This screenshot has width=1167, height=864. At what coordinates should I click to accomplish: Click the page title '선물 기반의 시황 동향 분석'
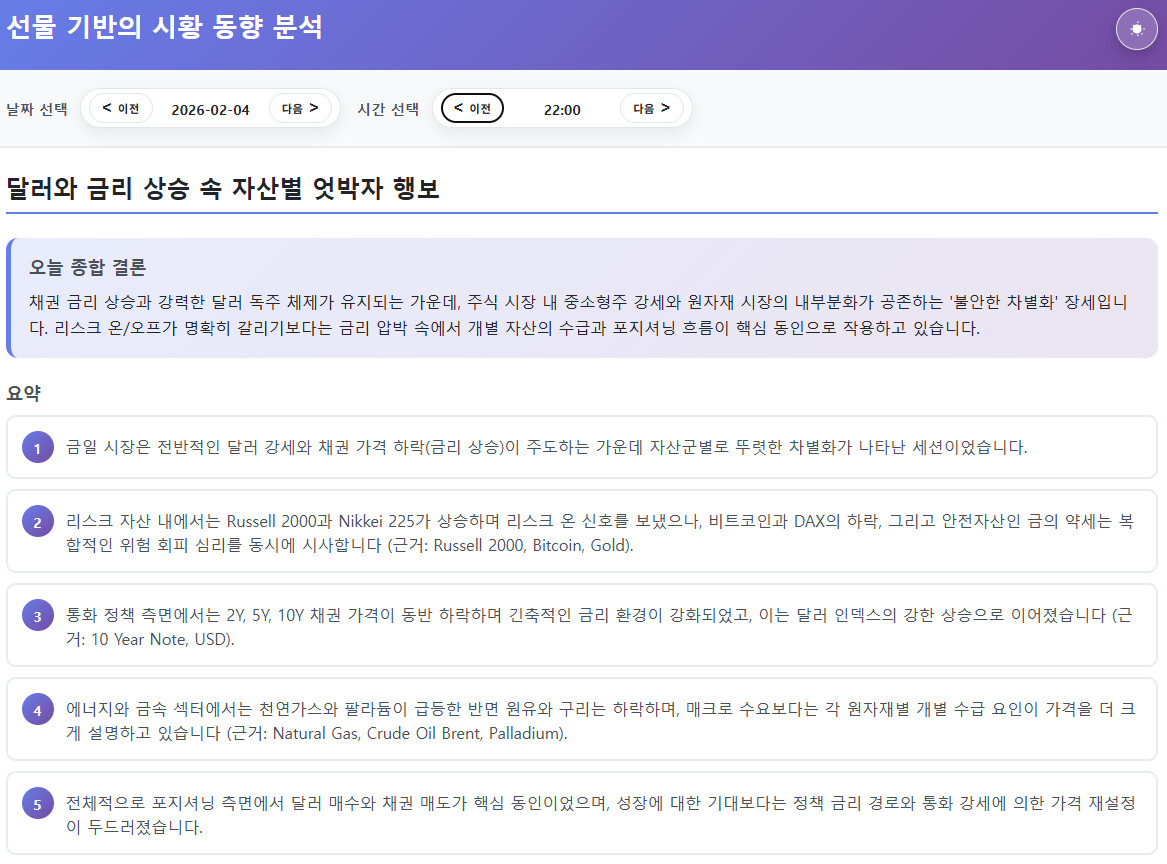point(164,27)
